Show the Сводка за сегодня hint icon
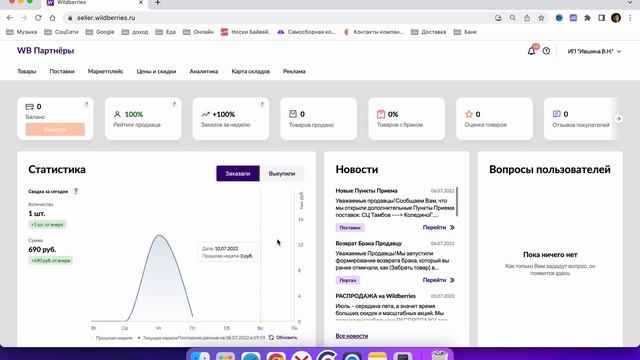Image resolution: width=640 pixels, height=360 pixels. pyautogui.click(x=76, y=191)
